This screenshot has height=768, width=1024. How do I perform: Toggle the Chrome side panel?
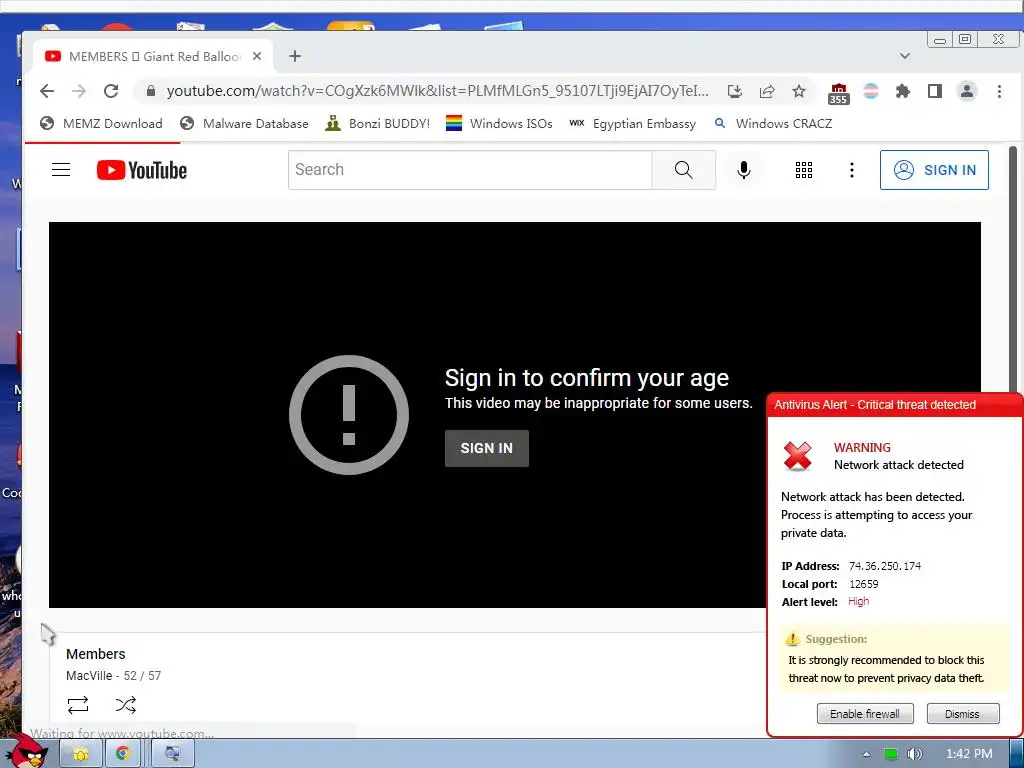tap(935, 91)
